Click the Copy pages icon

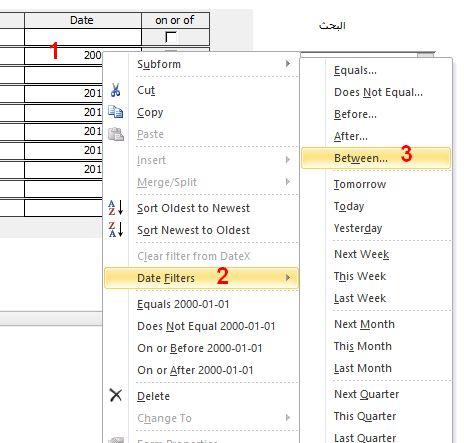(x=116, y=112)
